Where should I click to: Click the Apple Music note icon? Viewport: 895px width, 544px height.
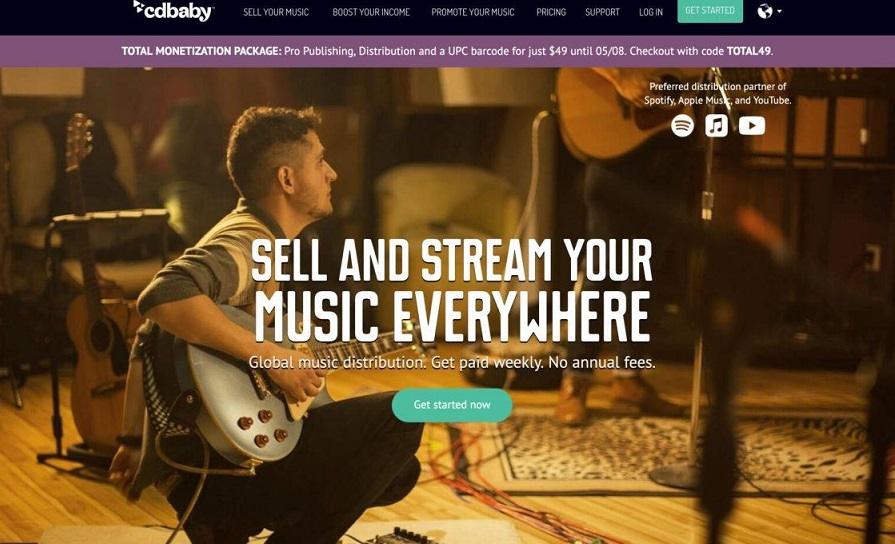pos(716,126)
